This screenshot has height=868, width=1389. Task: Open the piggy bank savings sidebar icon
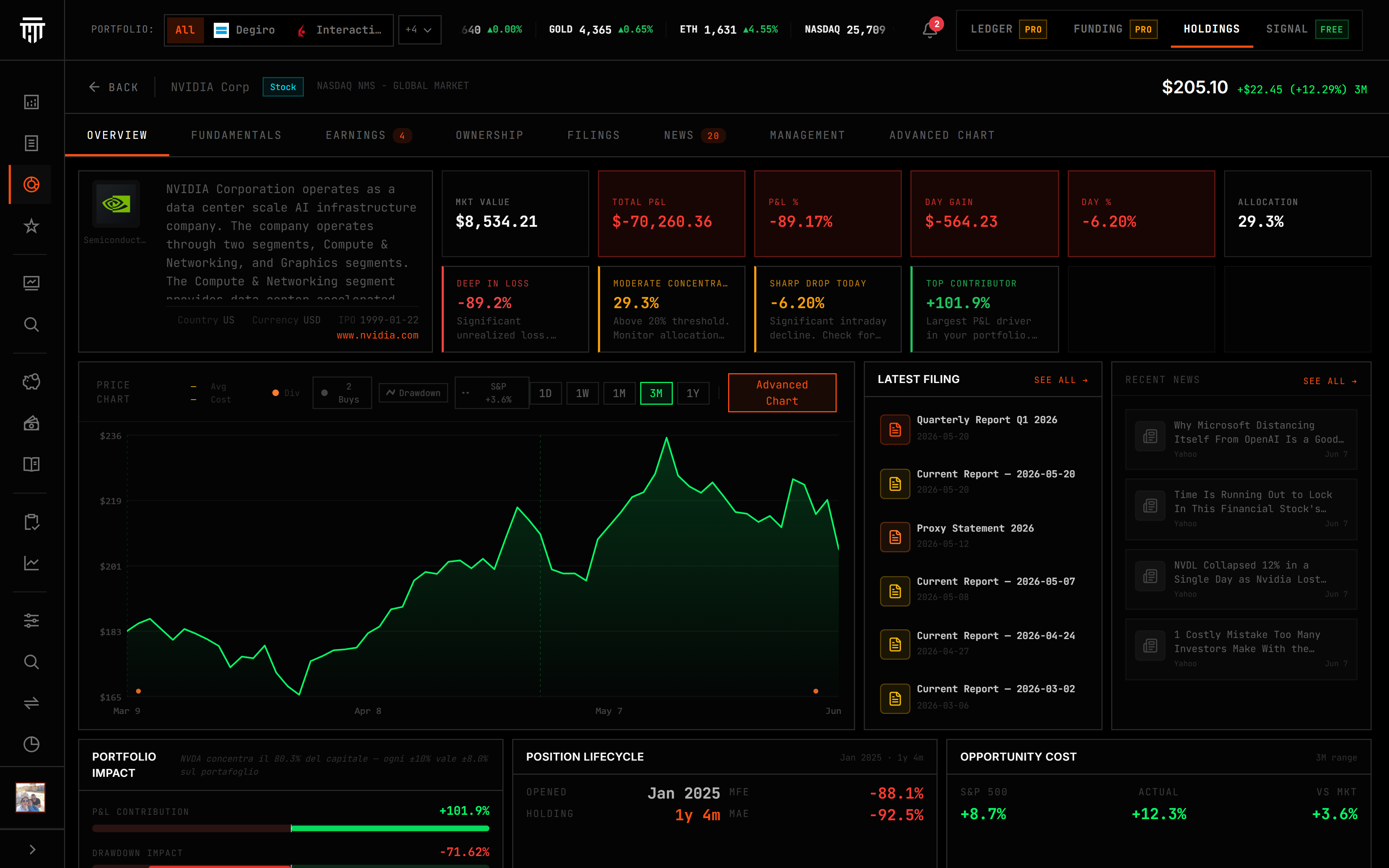(31, 382)
